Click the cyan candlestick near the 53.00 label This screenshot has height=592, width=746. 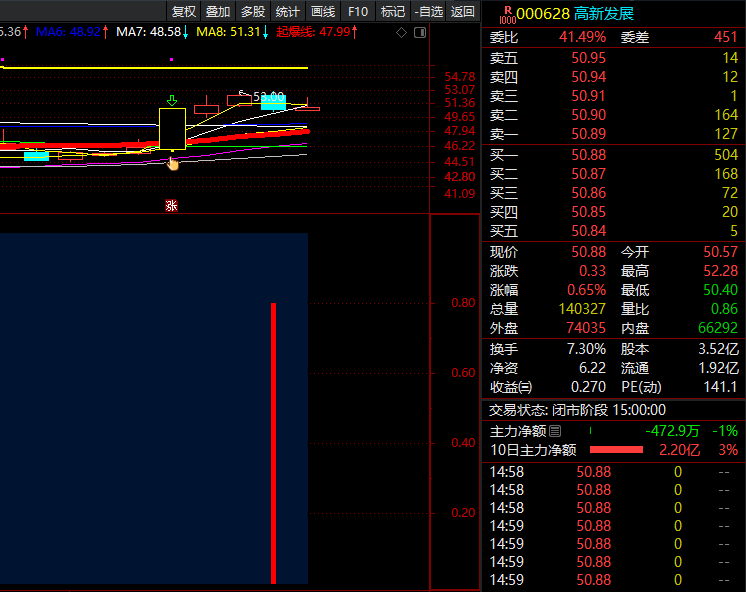(273, 102)
